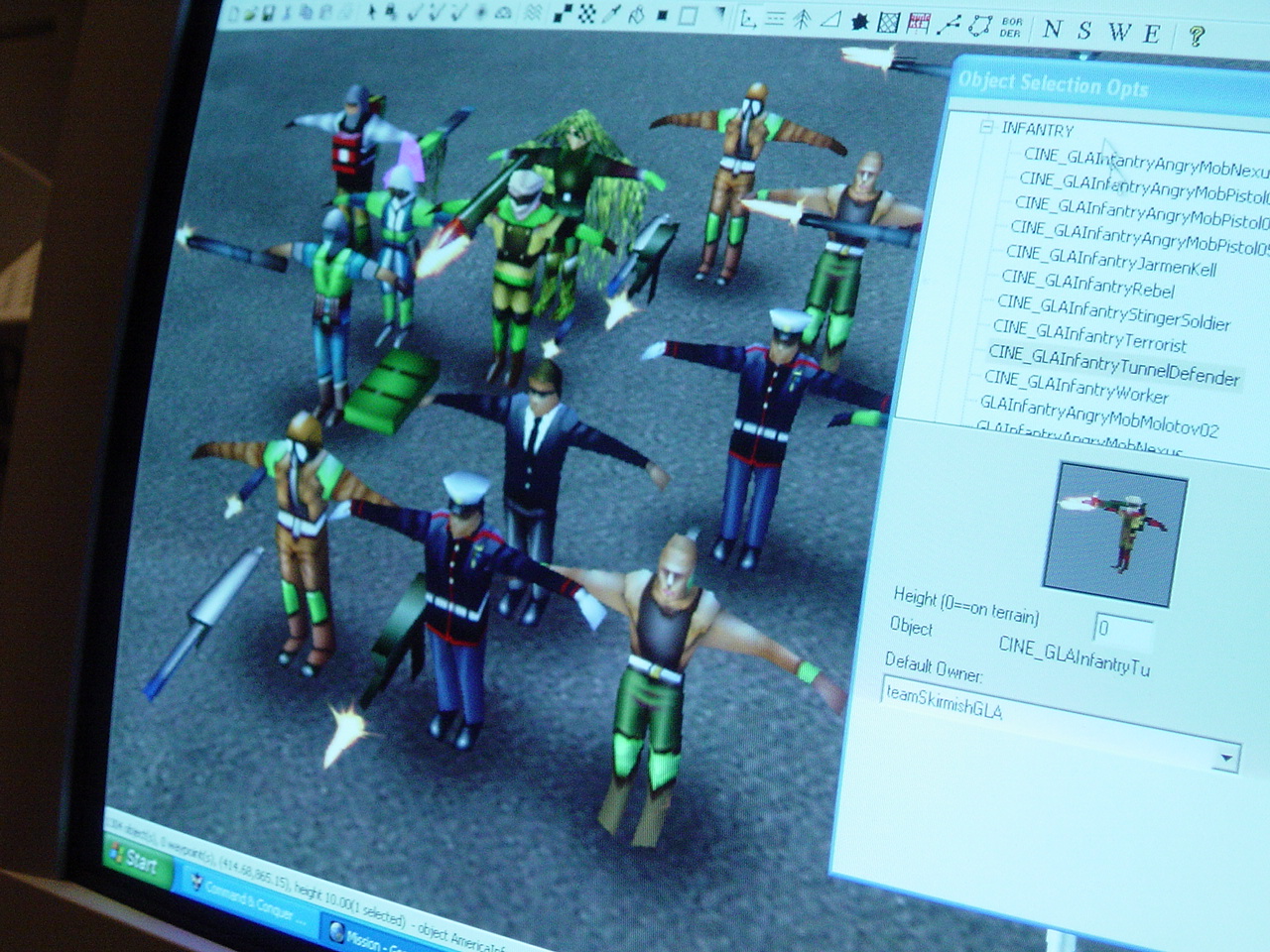Viewport: 1270px width, 952px height.
Task: Click the protractor-shaped toolbar icon
Action: (503, 14)
